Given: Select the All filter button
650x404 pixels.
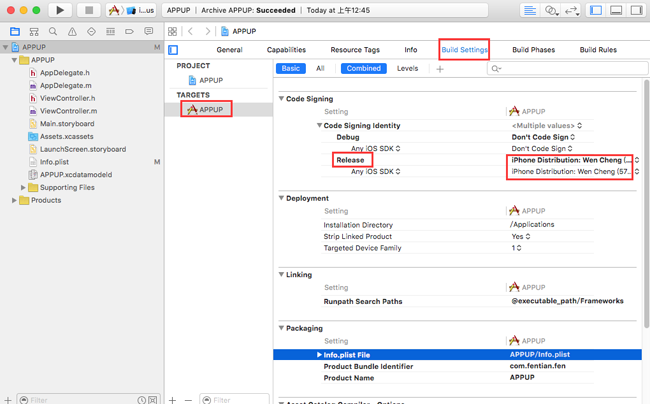Looking at the screenshot, I should coord(320,69).
